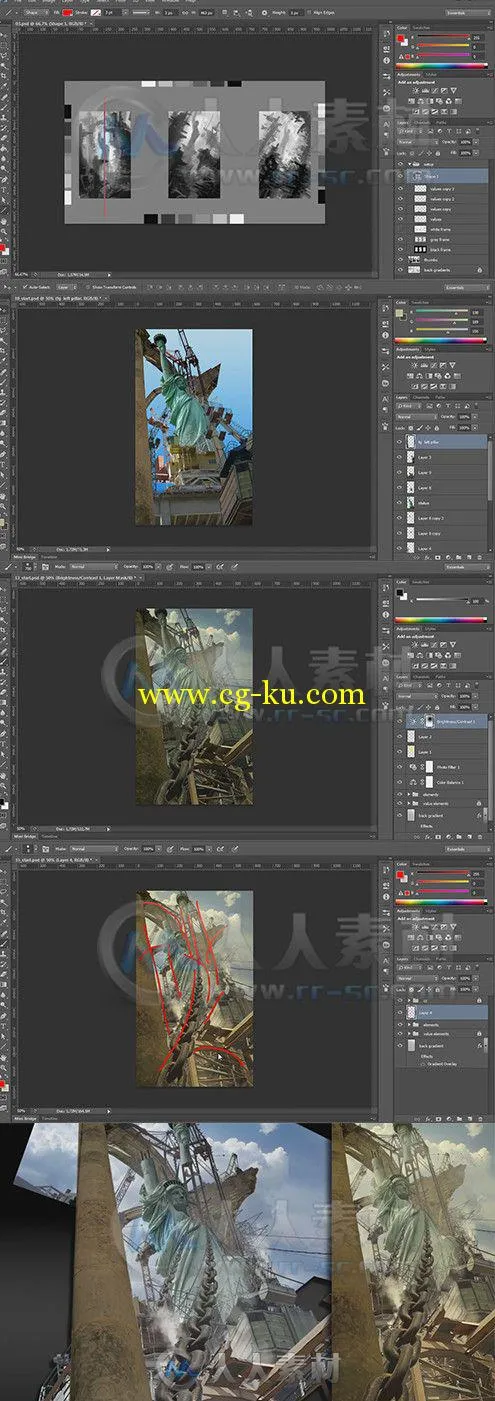Open Essentials workspace dropdown in thumbnails window
The width and height of the screenshot is (495, 1401).
(468, 13)
